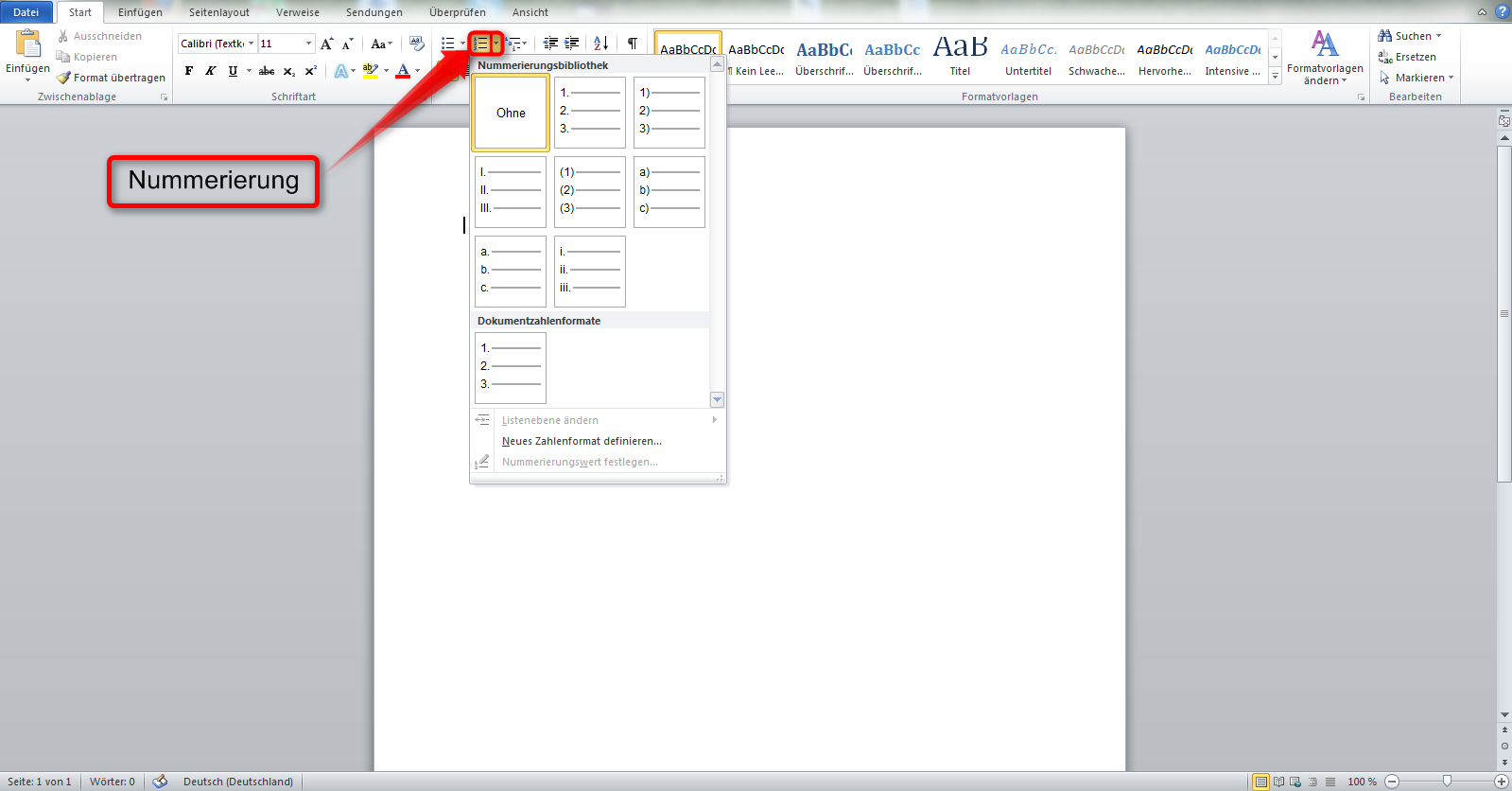Click the Ausschneiden scissors button
Viewport: 1512px width, 791px height.
point(99,36)
